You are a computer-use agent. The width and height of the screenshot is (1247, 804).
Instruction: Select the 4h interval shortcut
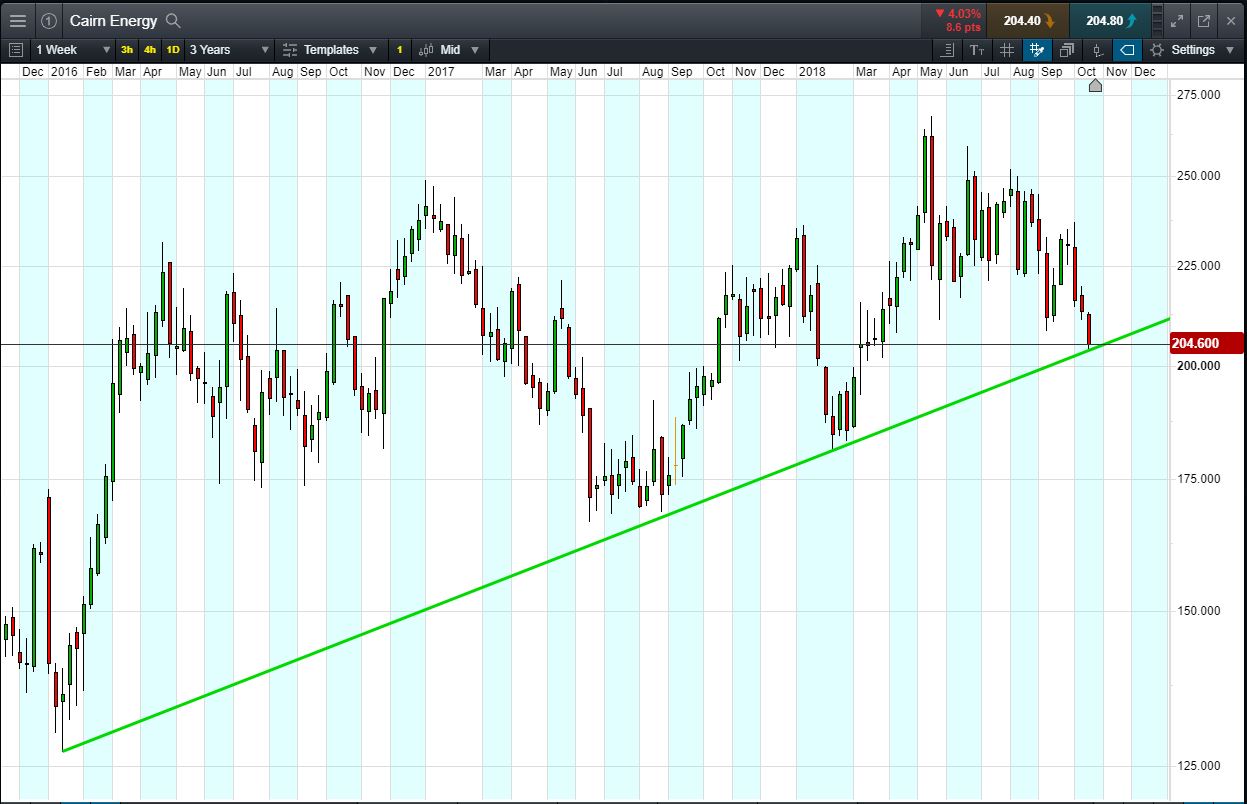[x=149, y=49]
